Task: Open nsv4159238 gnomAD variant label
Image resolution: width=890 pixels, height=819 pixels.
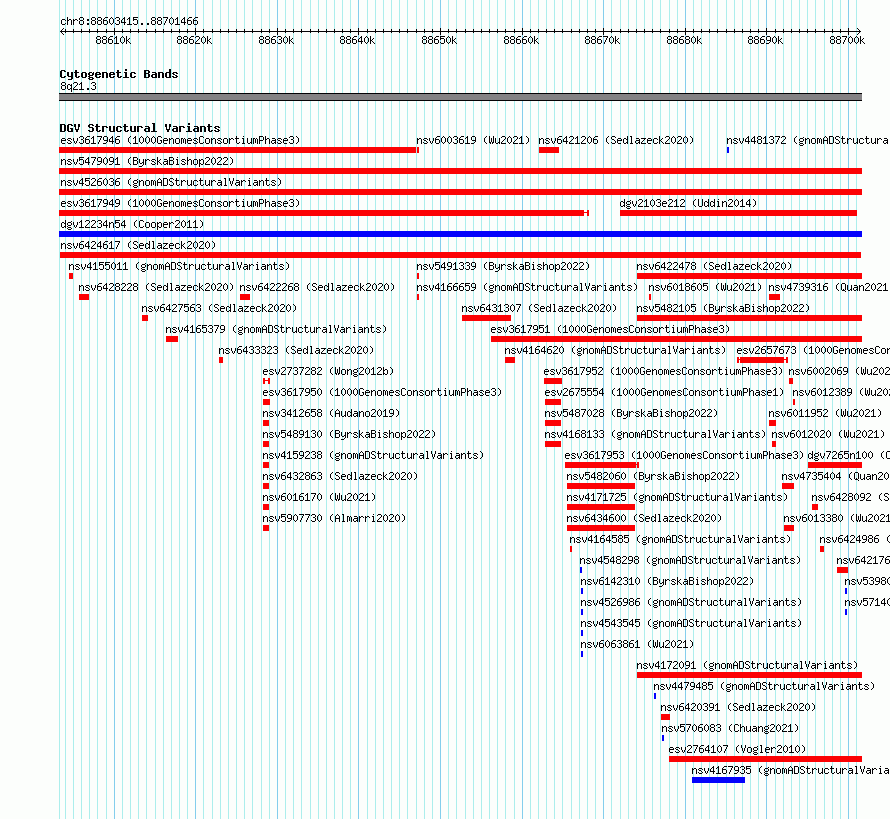Action: 373,455
